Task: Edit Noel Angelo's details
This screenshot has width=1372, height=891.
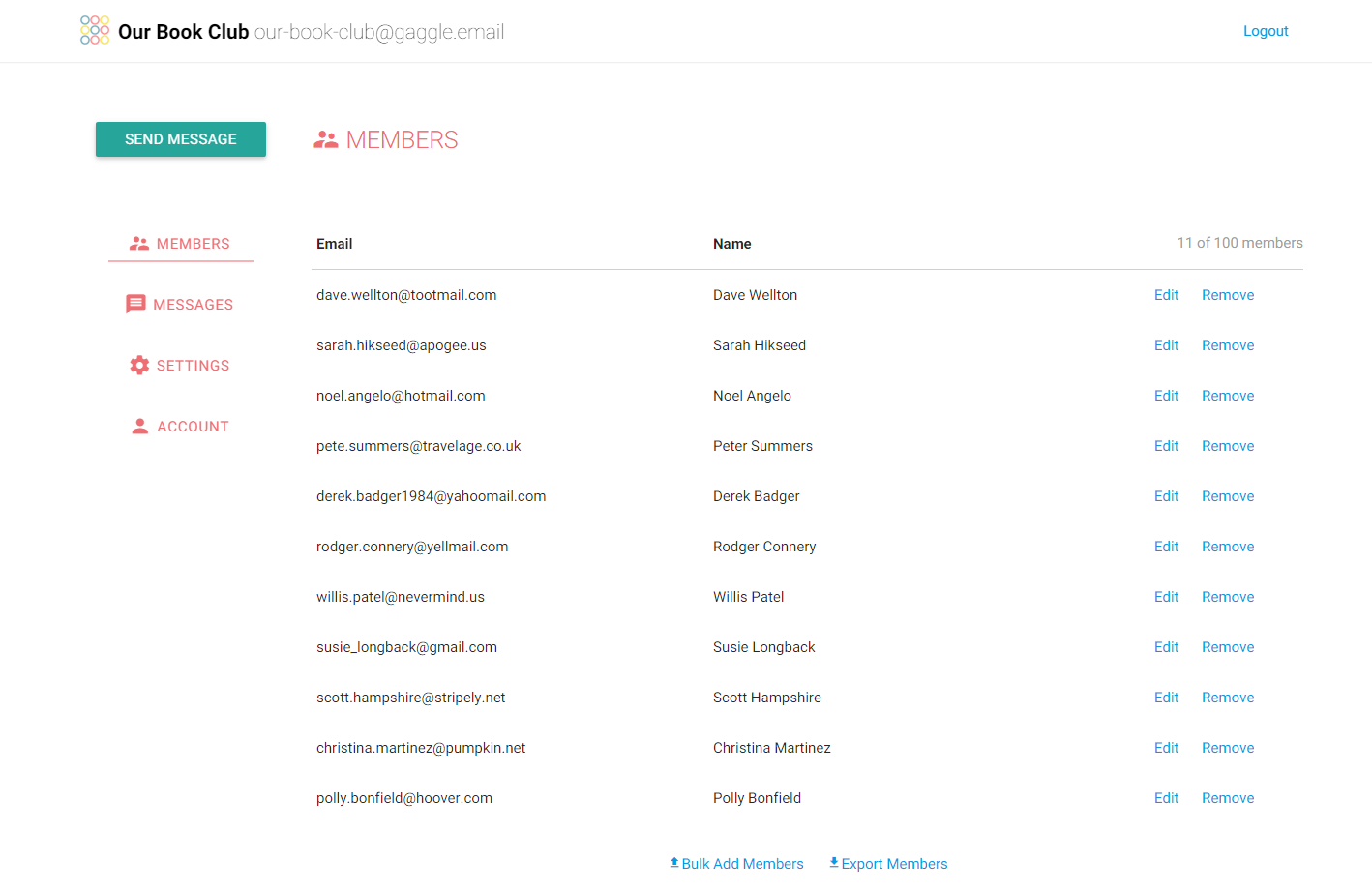Action: tap(1166, 396)
